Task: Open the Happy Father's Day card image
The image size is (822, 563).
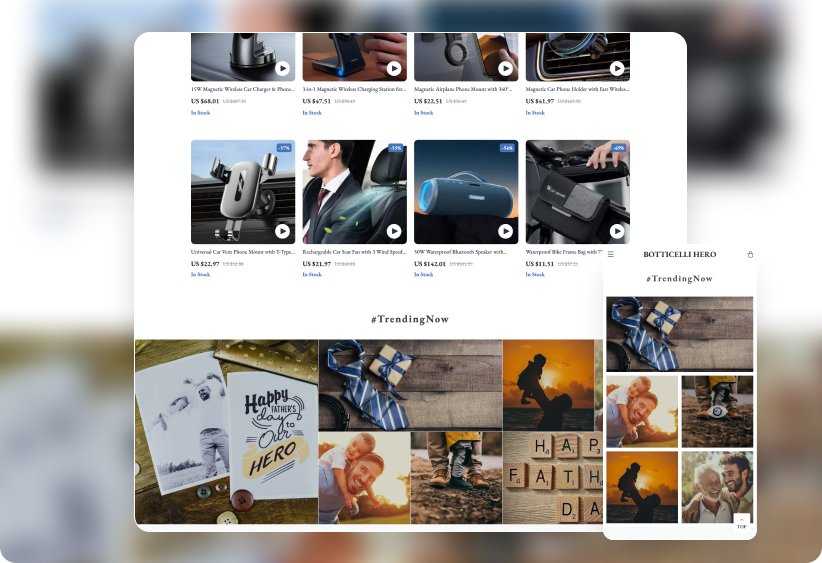Action: click(226, 432)
